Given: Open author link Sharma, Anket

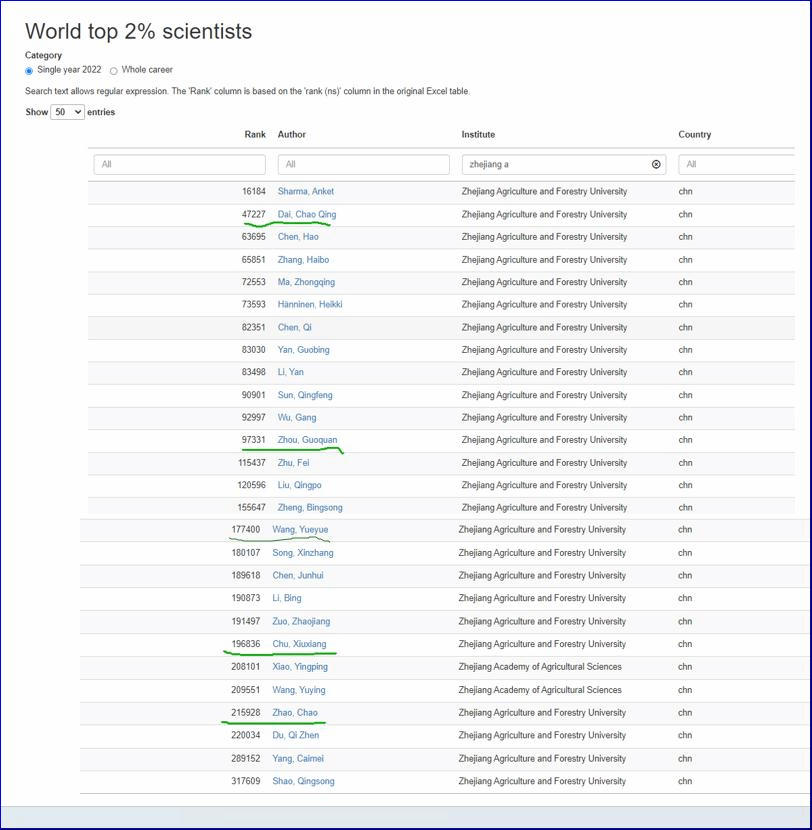Looking at the screenshot, I should pos(306,191).
